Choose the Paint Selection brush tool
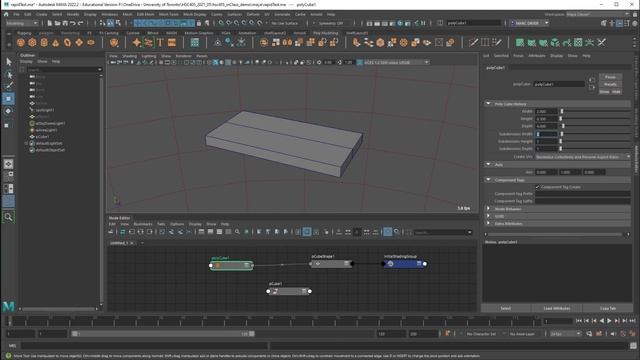This screenshot has width=640, height=360. click(9, 86)
